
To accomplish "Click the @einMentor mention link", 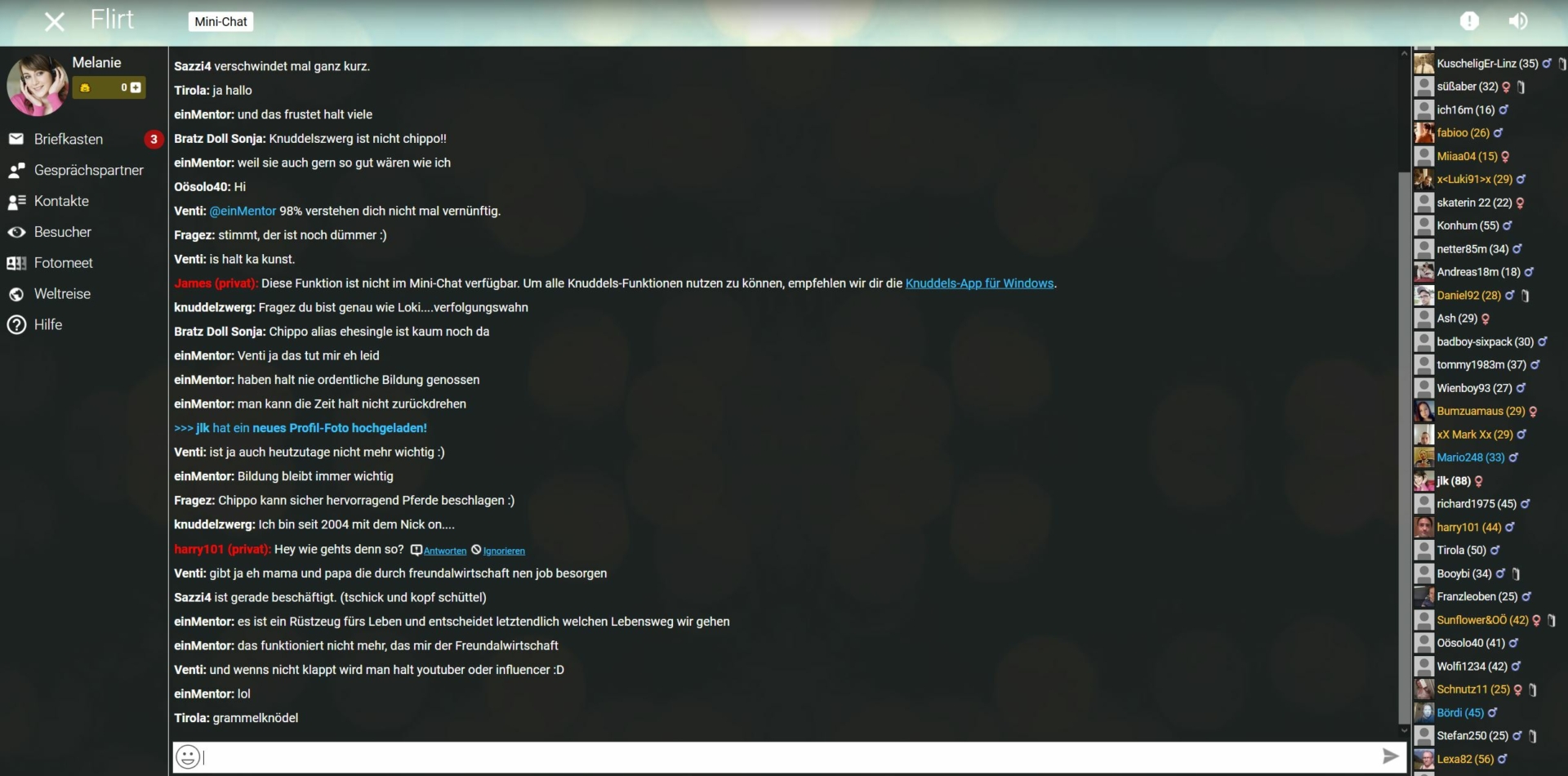I will click(x=243, y=211).
